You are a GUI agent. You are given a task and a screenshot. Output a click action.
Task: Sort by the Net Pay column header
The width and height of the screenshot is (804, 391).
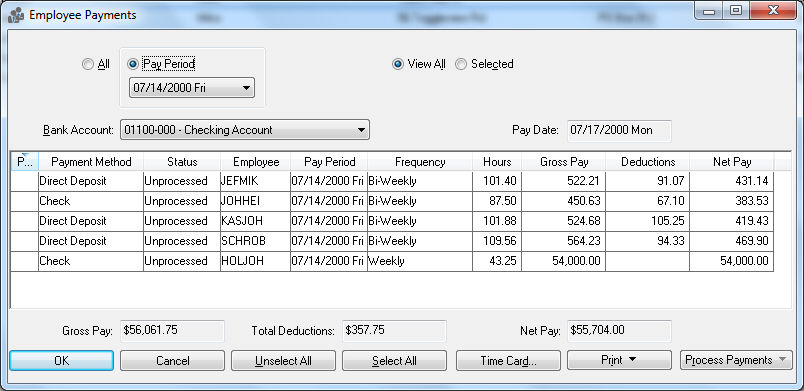coord(732,162)
